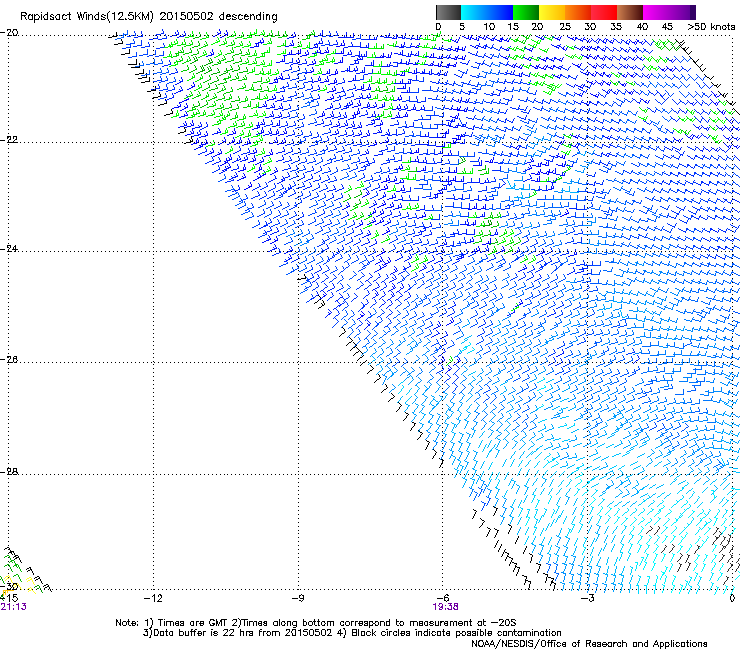The width and height of the screenshot is (740, 650).
Task: Click legend tick label '25'
Action: (565, 27)
